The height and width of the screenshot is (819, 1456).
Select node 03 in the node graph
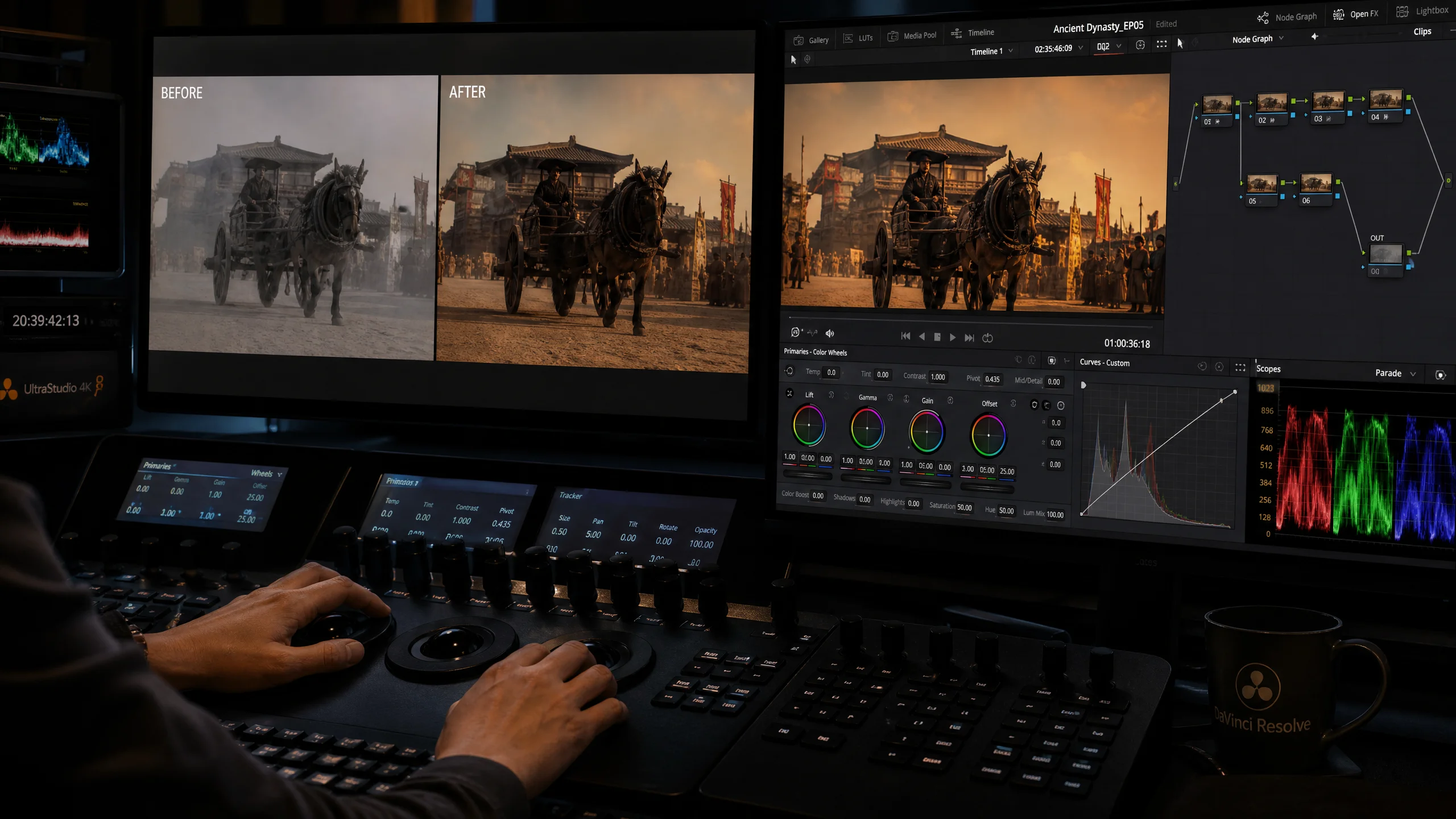point(1328,107)
